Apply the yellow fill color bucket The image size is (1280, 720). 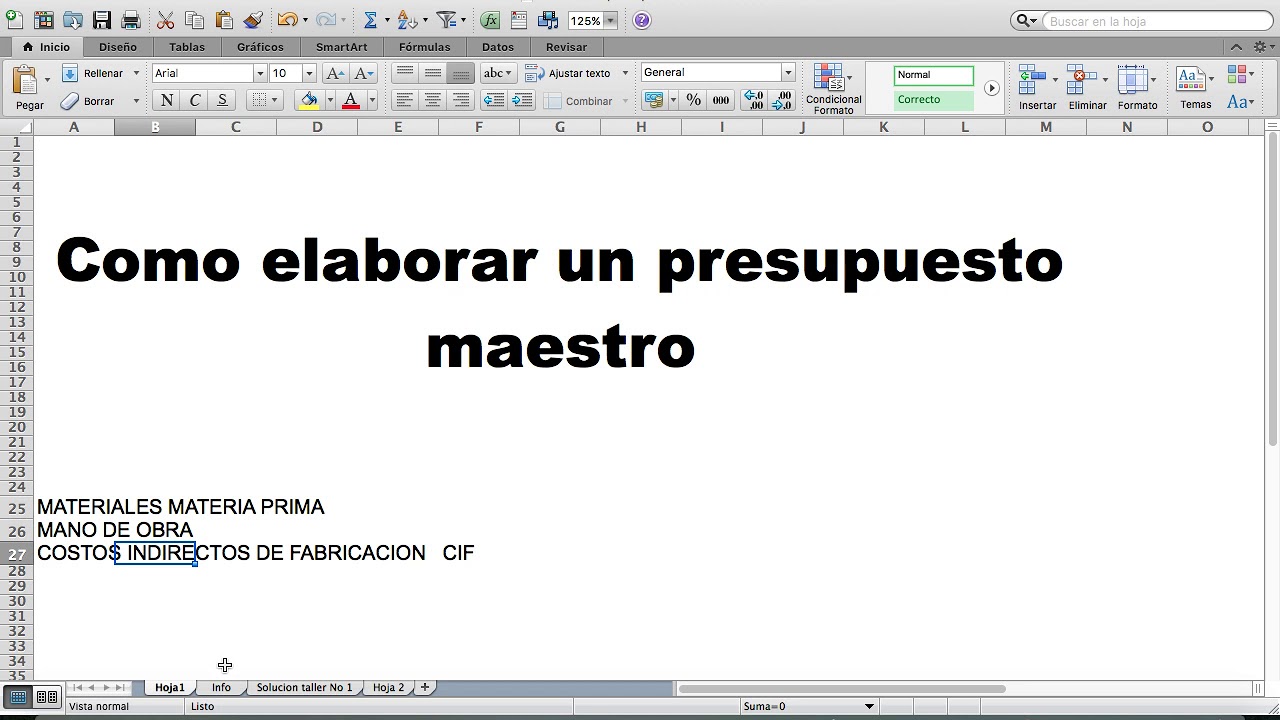308,100
